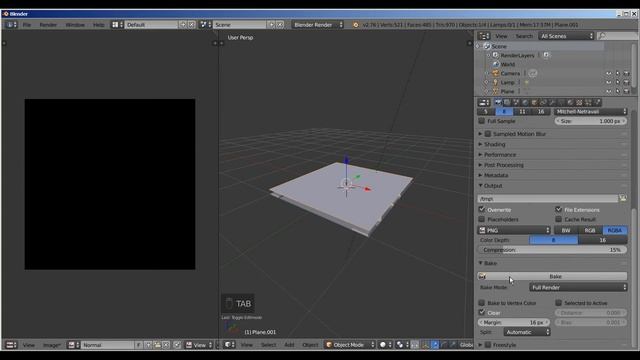Click the image browse icon in image editor
640x360 pixels.
coord(73,345)
